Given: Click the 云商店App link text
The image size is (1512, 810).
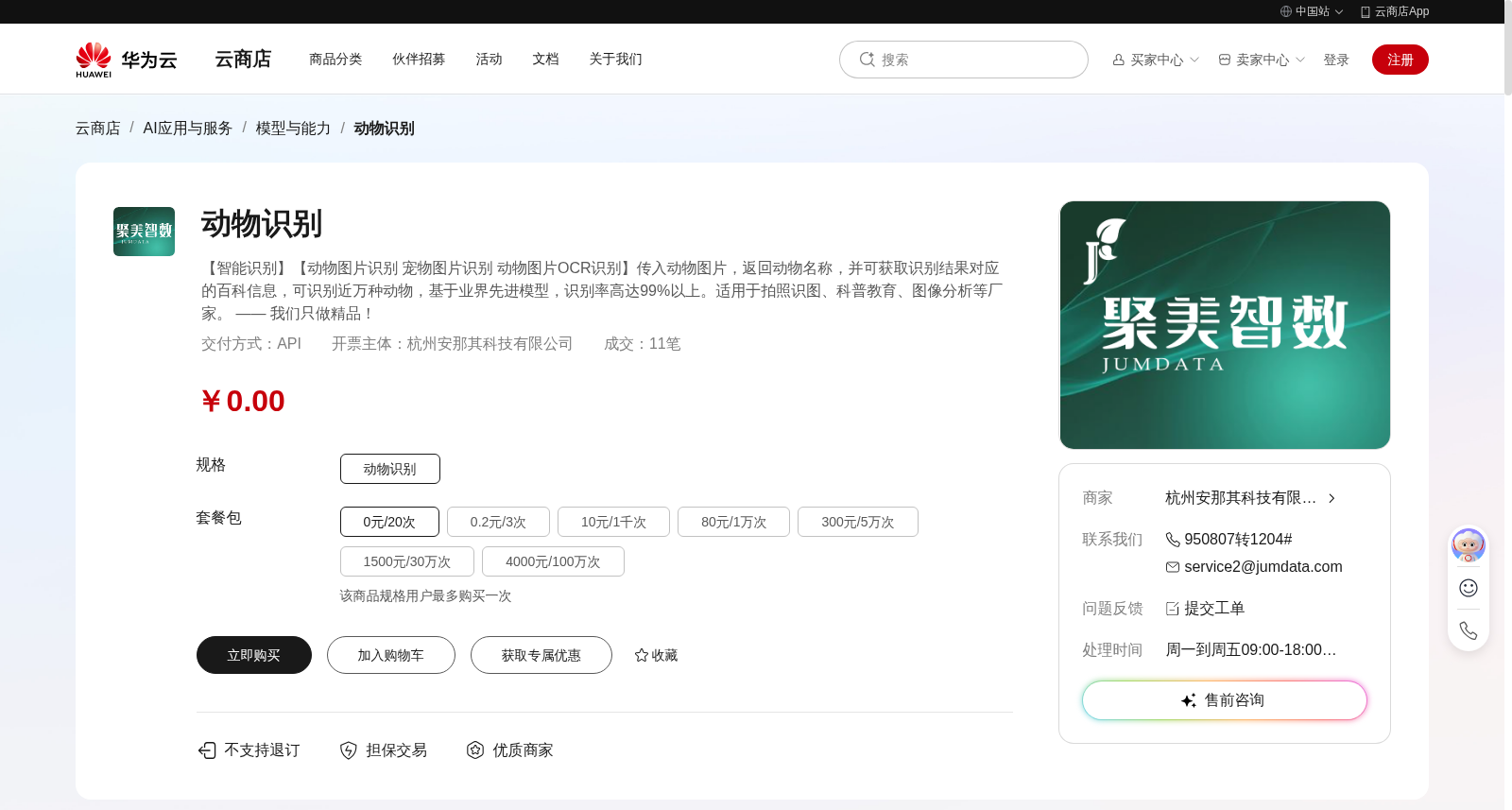Looking at the screenshot, I should pyautogui.click(x=1402, y=11).
